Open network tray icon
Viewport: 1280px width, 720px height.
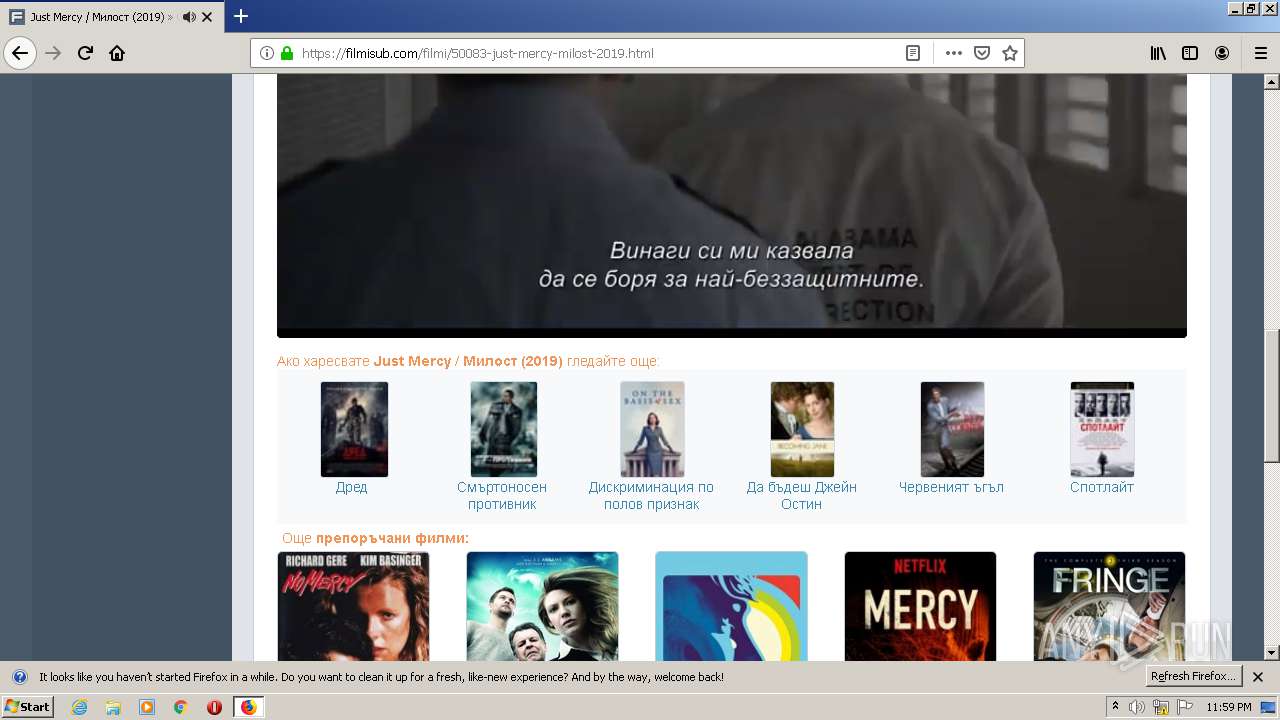1161,707
